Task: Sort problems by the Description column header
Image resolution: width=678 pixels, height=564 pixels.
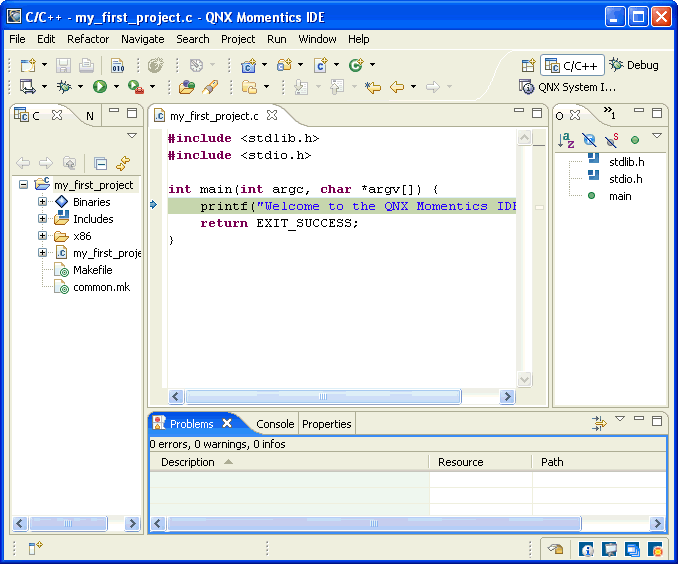Action: pyautogui.click(x=188, y=462)
